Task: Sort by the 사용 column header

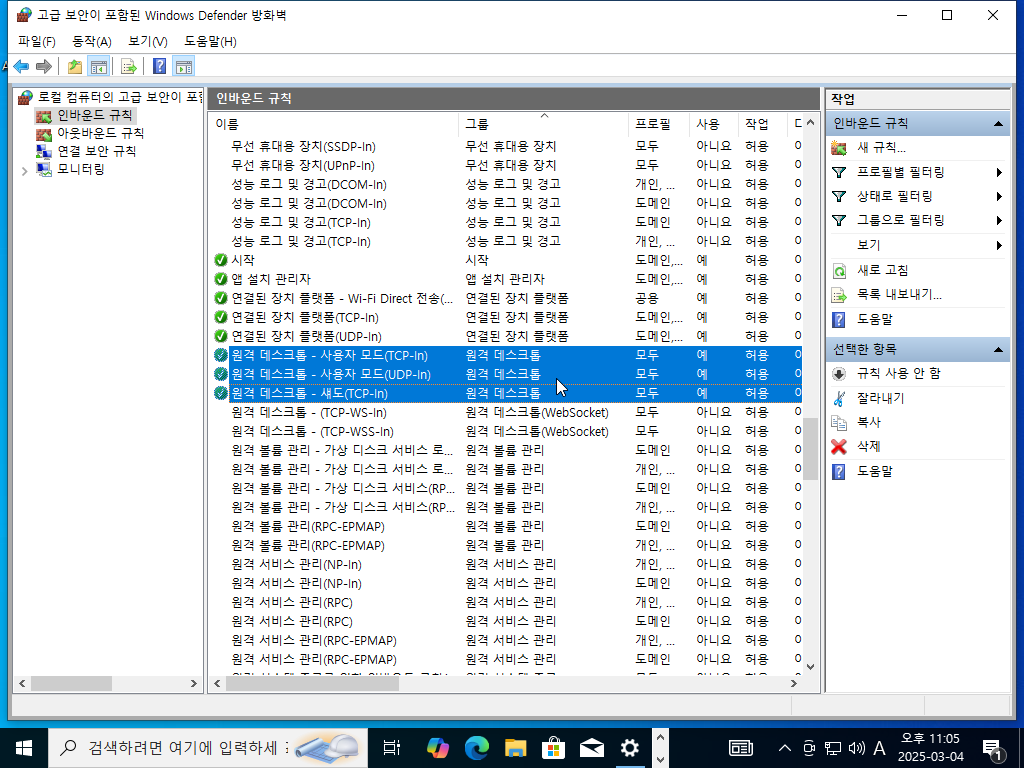Action: coord(714,124)
